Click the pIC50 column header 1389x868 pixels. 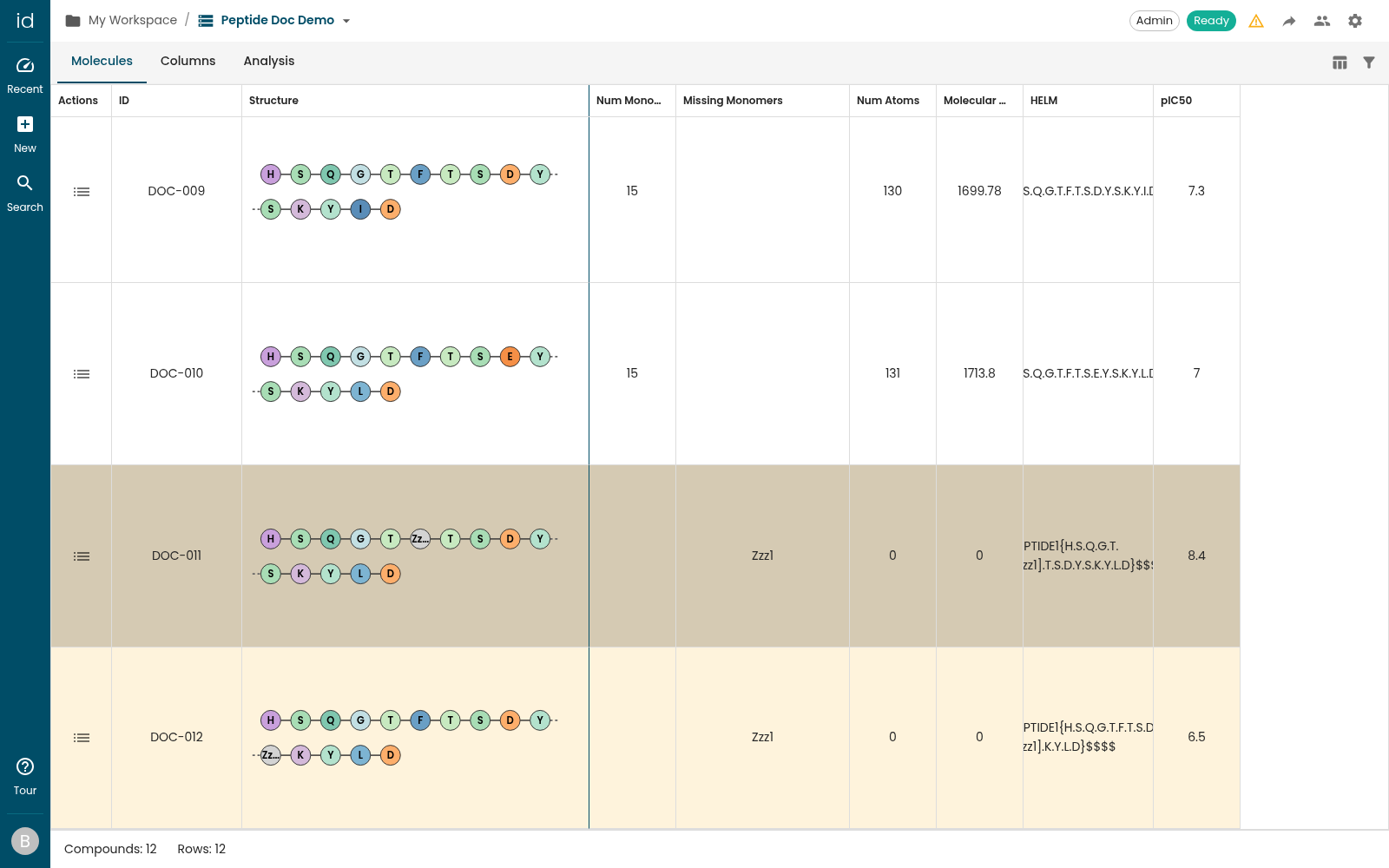[x=1197, y=101]
